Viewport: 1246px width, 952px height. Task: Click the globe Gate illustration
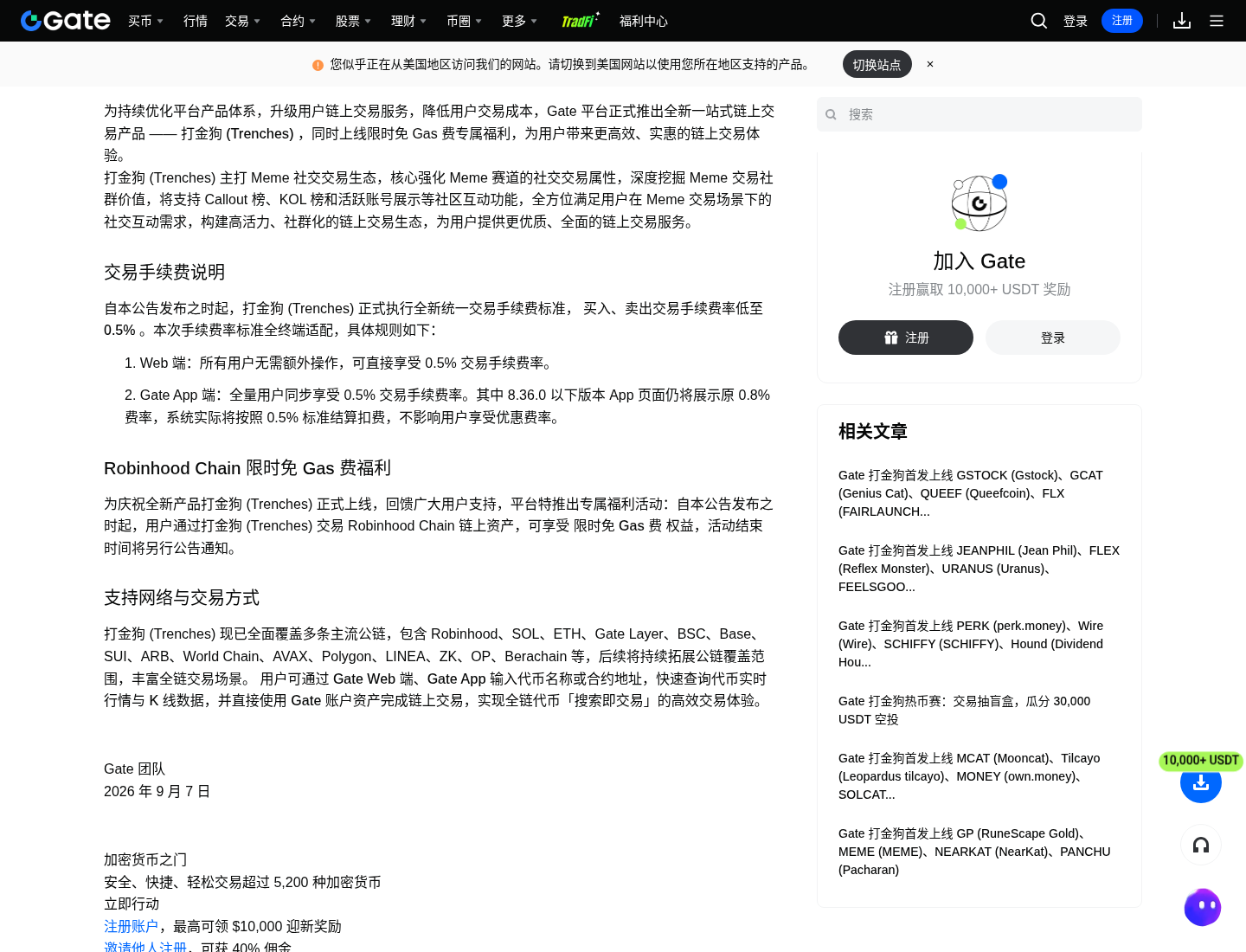979,203
